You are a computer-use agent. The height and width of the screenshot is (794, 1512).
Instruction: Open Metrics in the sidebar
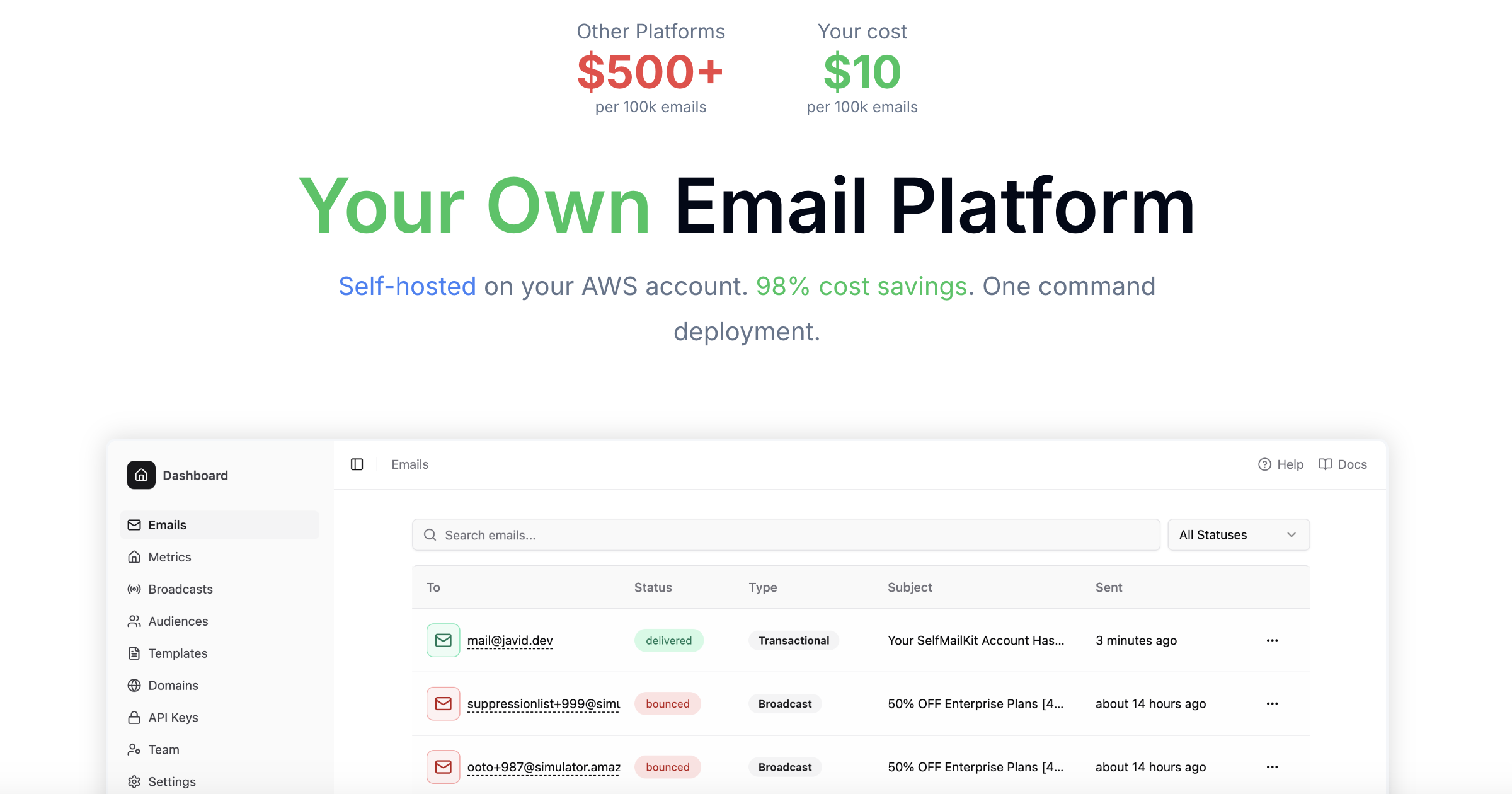pyautogui.click(x=219, y=557)
